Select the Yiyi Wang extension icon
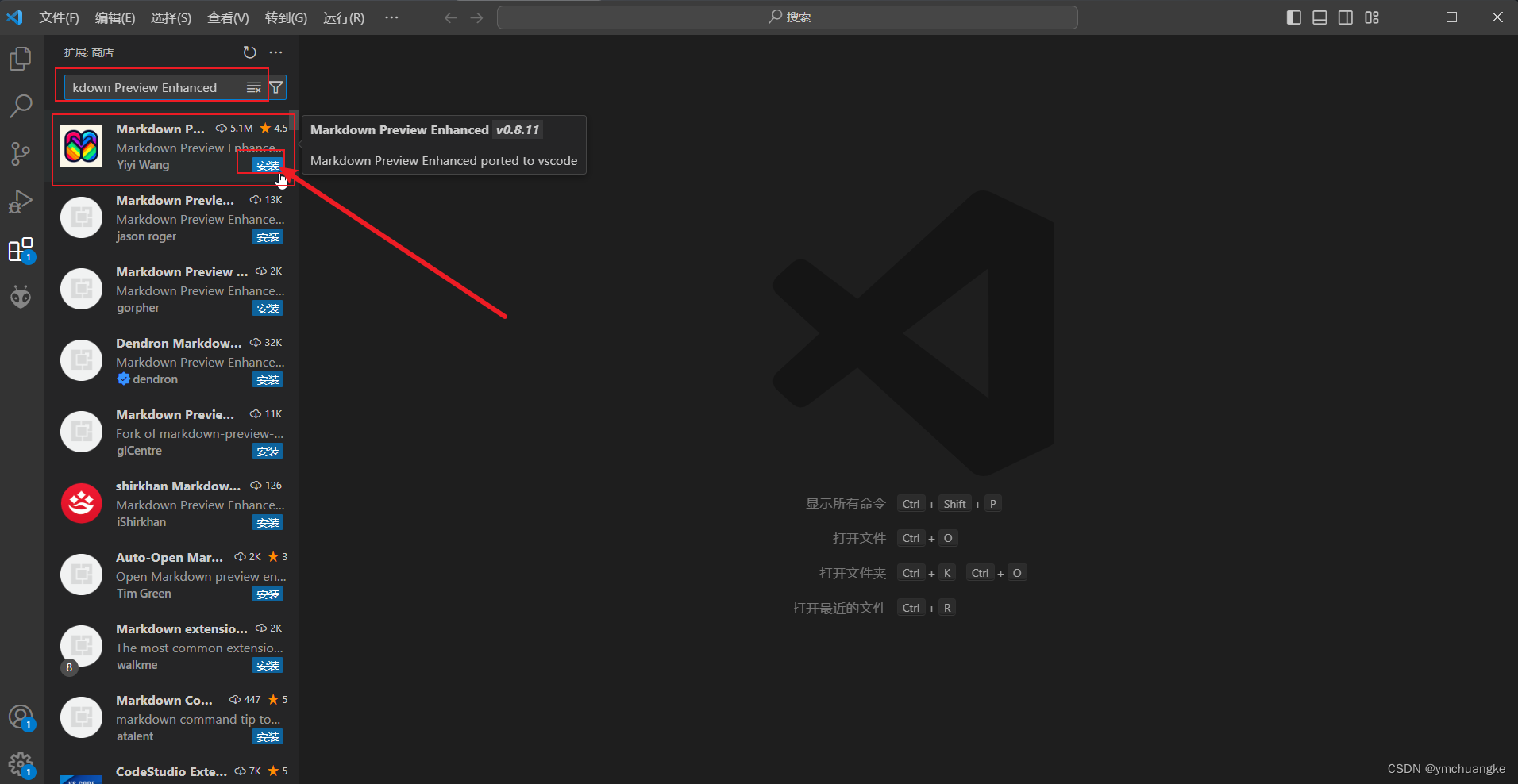Image resolution: width=1518 pixels, height=784 pixels. coord(82,146)
